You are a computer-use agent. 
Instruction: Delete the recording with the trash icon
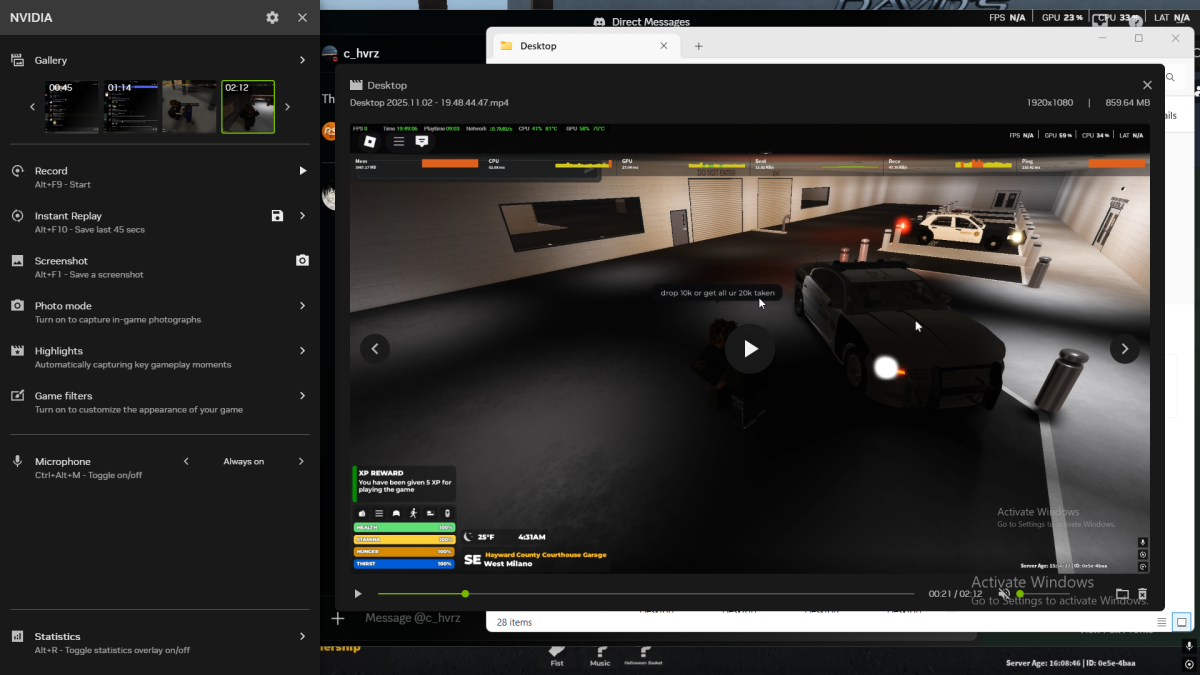coord(1142,594)
